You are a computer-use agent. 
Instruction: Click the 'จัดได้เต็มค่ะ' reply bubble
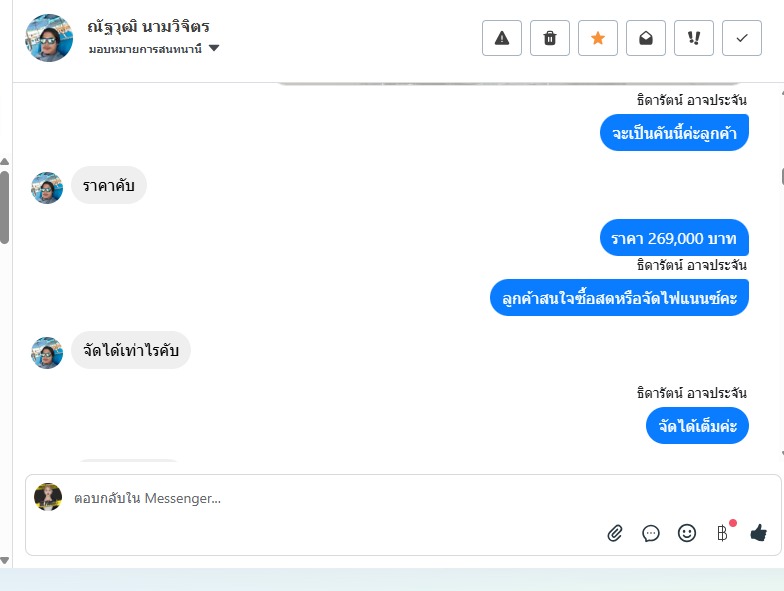pos(697,426)
